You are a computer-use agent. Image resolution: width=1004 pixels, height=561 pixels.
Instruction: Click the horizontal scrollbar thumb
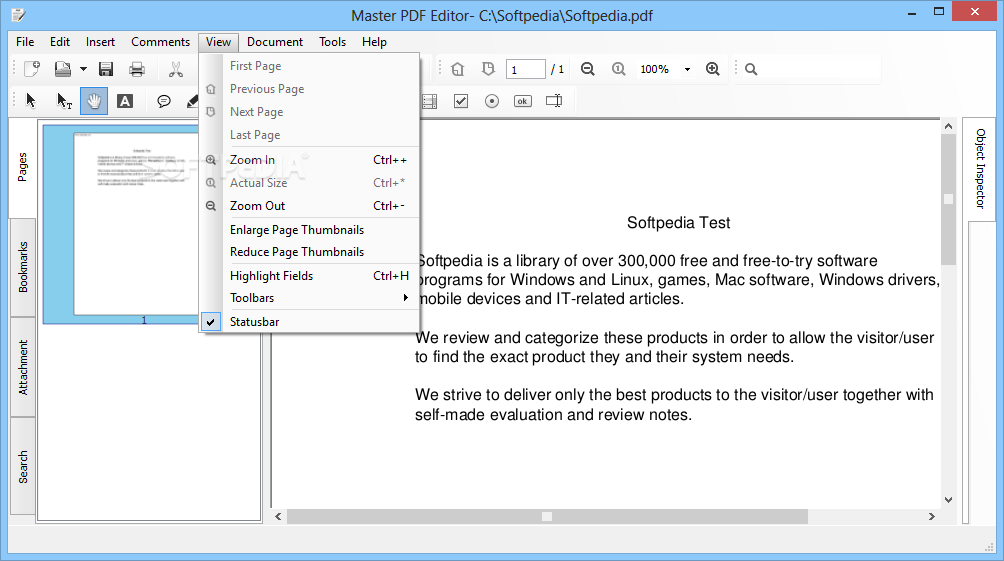coord(547,516)
